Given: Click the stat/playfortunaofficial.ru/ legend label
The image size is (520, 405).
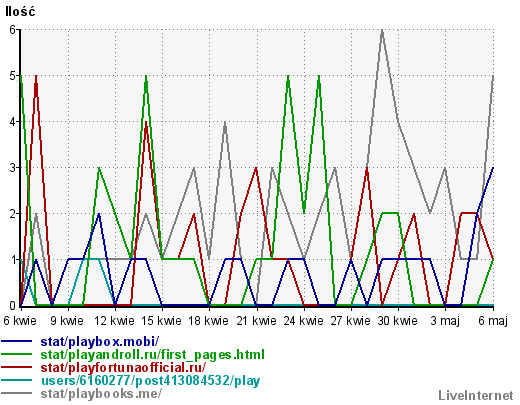Looking at the screenshot, I should pyautogui.click(x=123, y=367).
